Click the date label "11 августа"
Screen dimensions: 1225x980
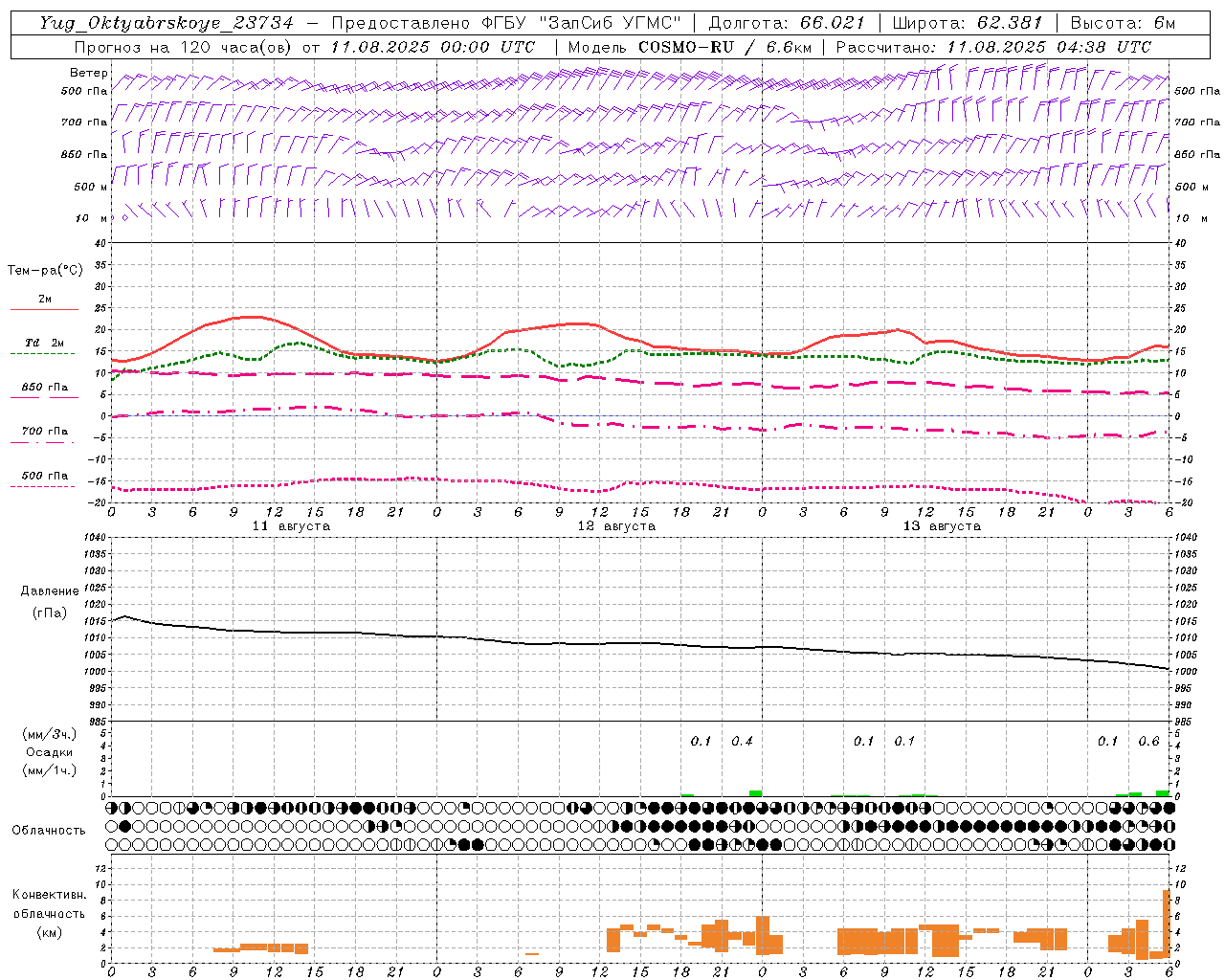pos(291,526)
